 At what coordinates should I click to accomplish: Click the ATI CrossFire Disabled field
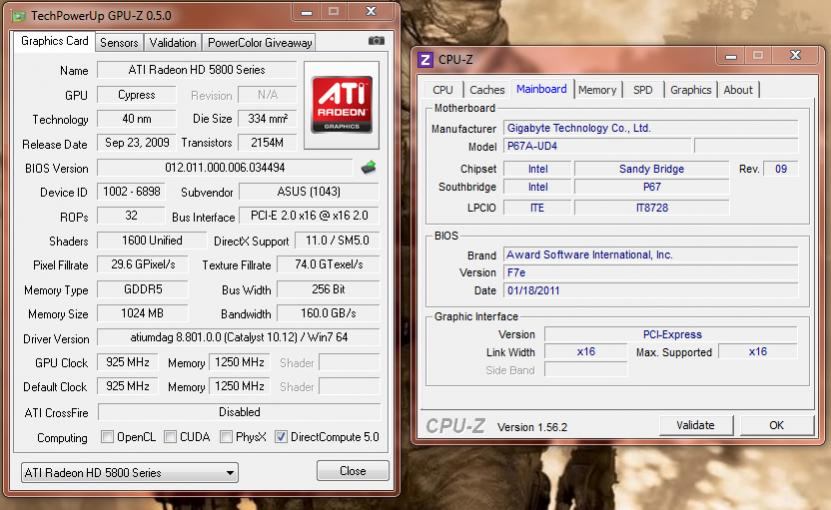coord(239,412)
